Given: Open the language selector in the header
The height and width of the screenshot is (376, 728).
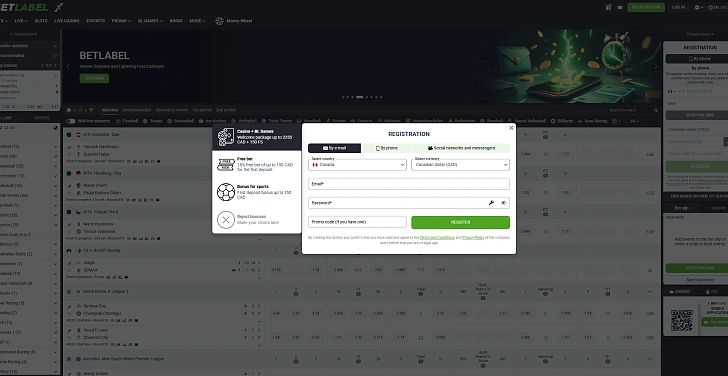Looking at the screenshot, I should 718,7.
